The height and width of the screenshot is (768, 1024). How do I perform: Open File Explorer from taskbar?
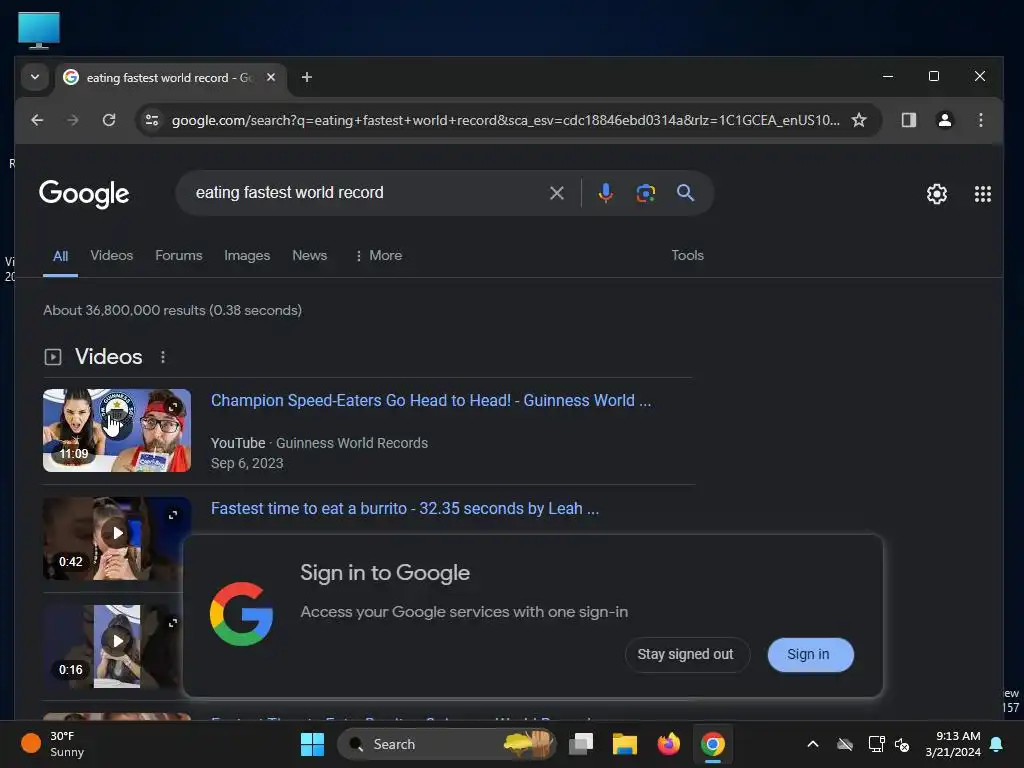(x=624, y=744)
